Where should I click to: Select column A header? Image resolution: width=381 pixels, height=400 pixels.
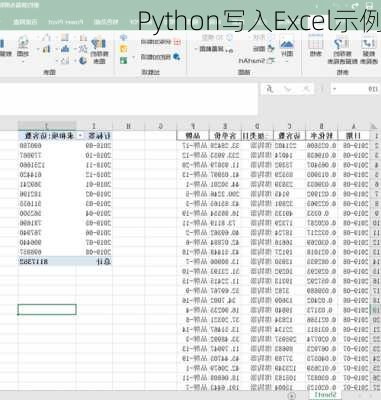[x=353, y=126]
